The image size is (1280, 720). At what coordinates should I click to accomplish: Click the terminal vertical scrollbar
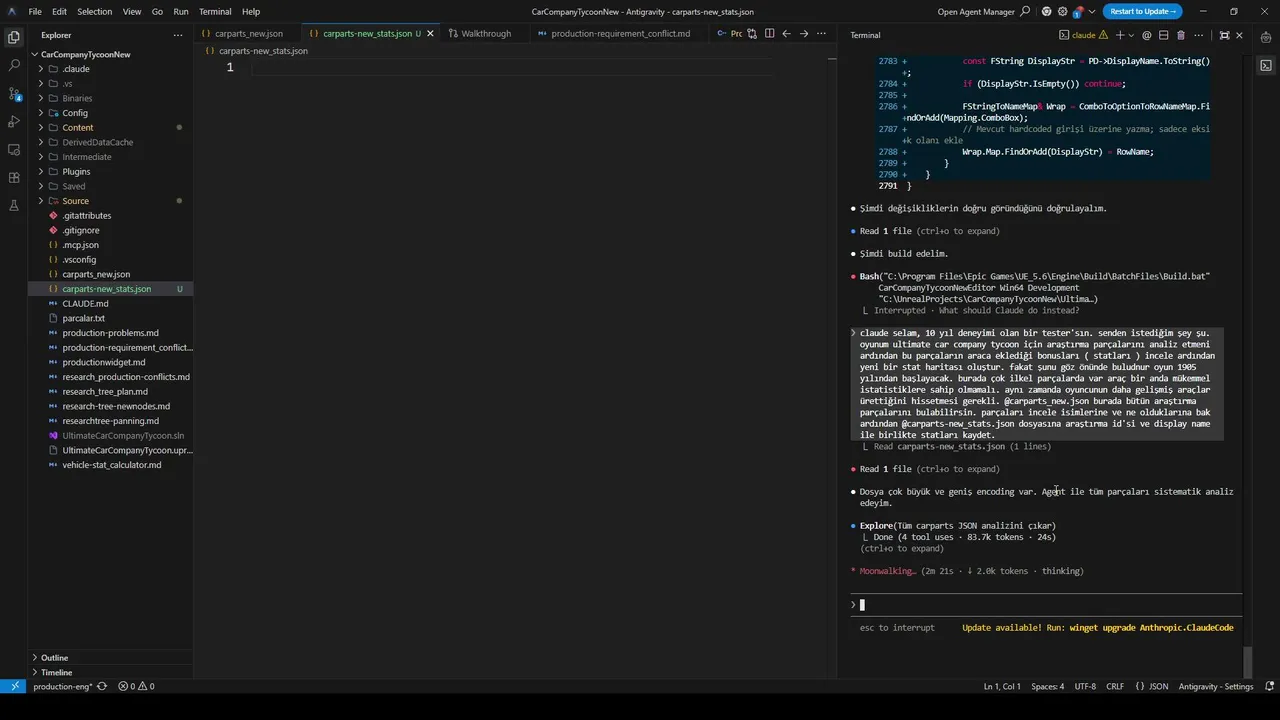1246,661
